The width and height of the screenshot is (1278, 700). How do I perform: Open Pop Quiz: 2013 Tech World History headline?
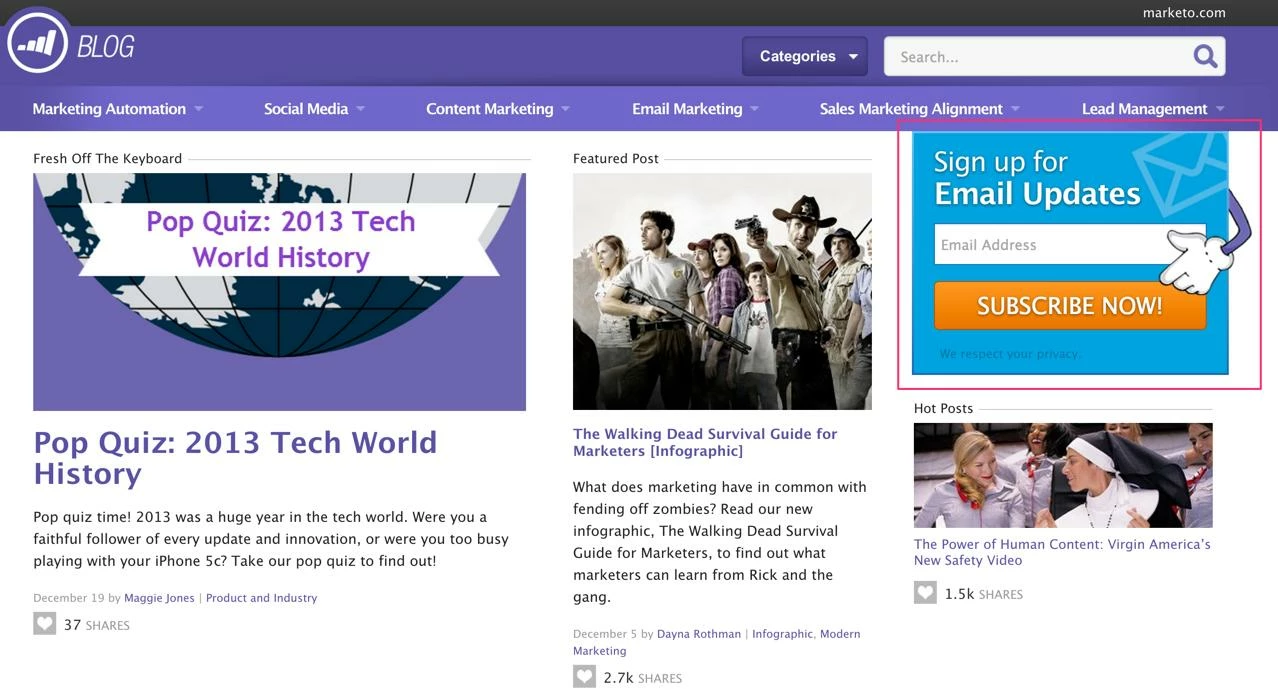[x=235, y=457]
